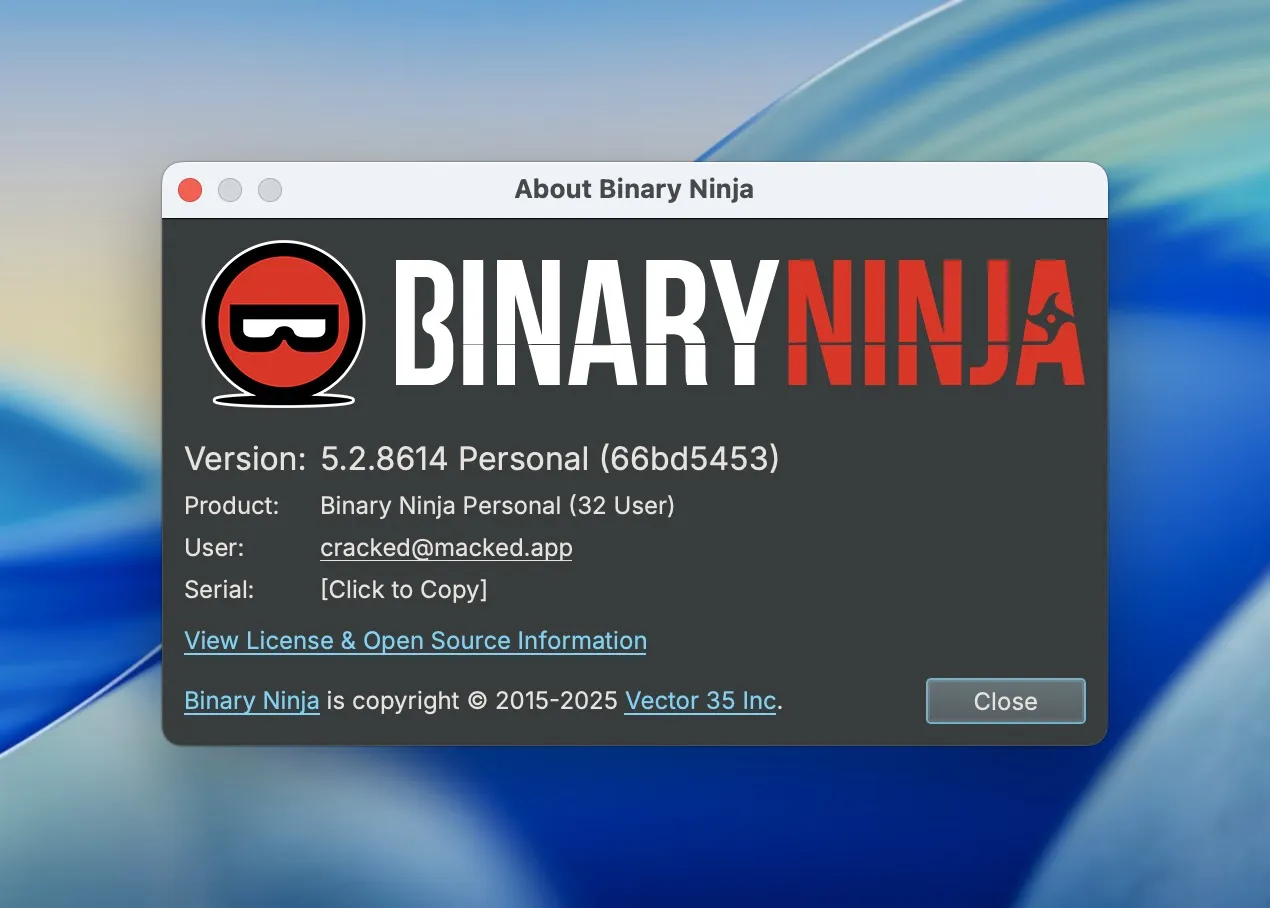Click the Binary Ninja mascot logo icon
Screen dimensions: 1270x908
point(284,323)
